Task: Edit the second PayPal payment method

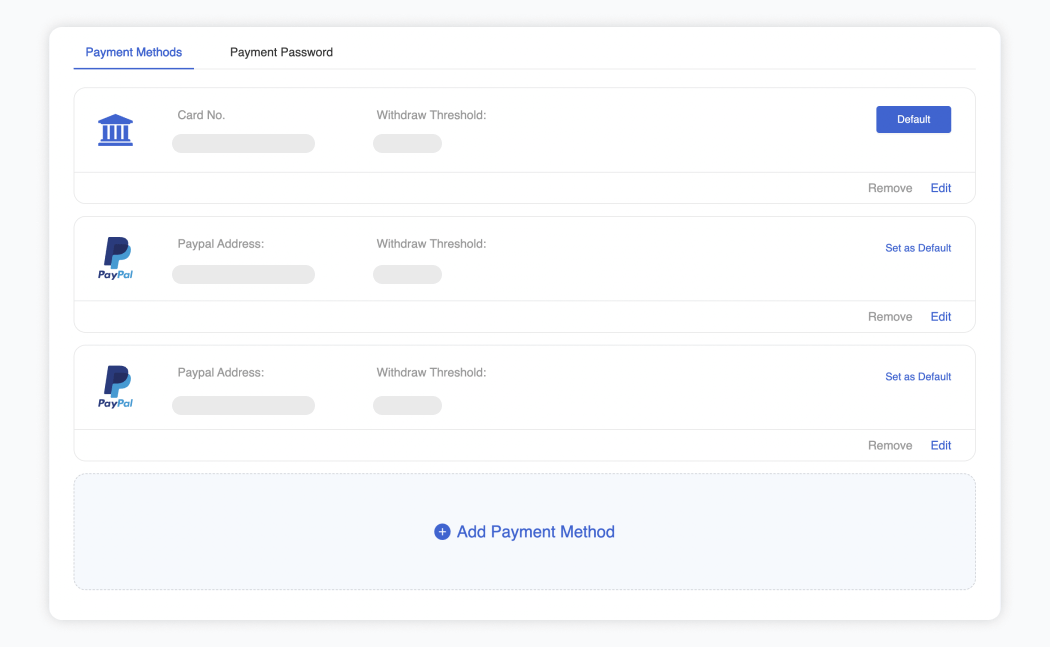Action: (941, 446)
